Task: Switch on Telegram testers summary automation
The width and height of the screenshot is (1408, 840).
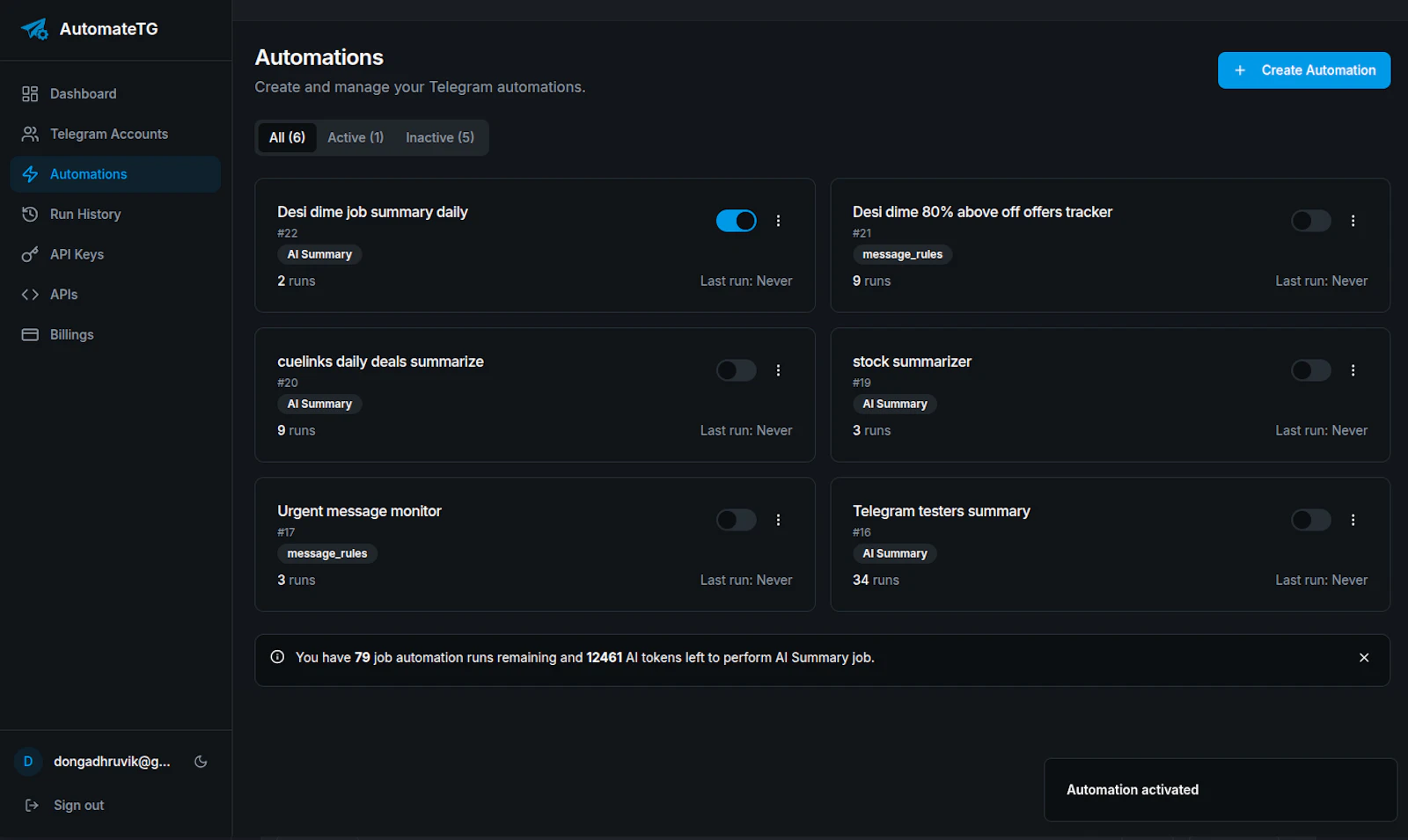Action: coord(1311,520)
